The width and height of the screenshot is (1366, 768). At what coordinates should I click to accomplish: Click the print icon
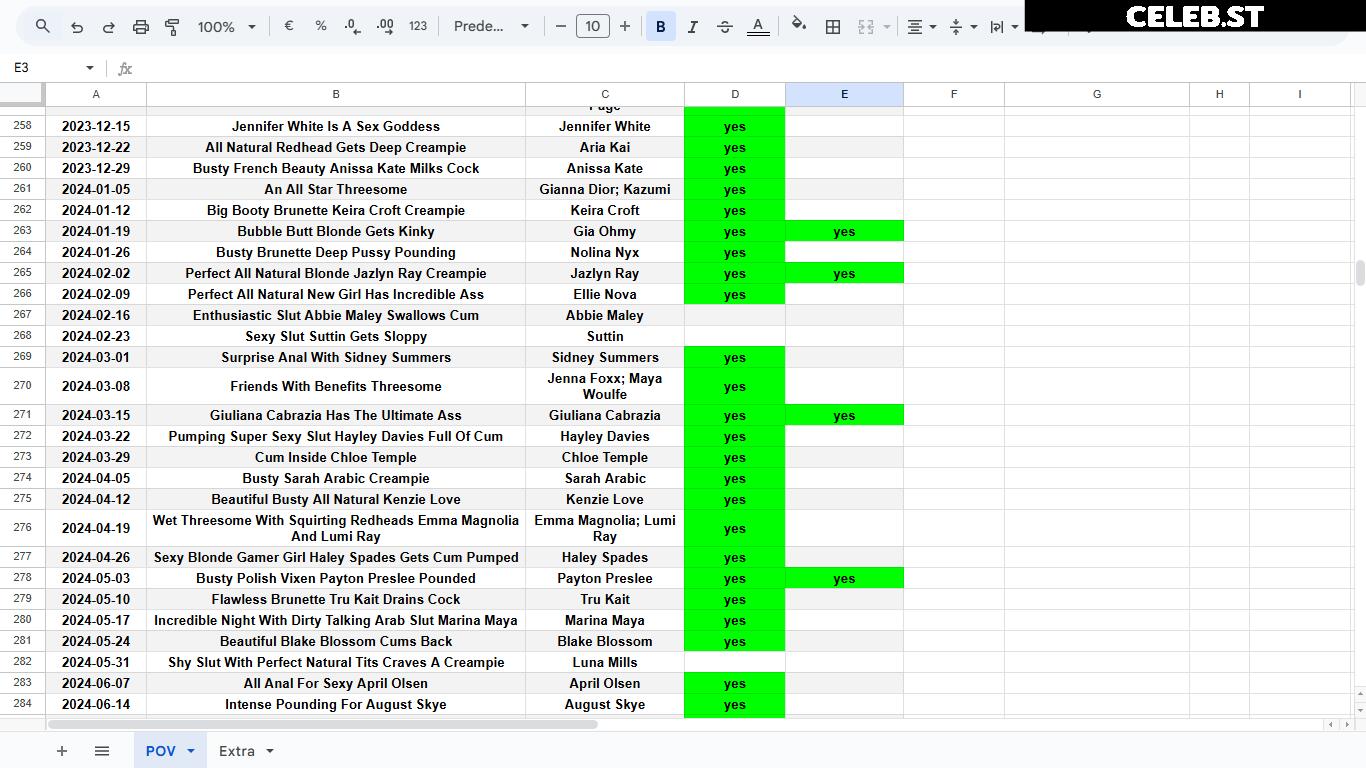(141, 27)
